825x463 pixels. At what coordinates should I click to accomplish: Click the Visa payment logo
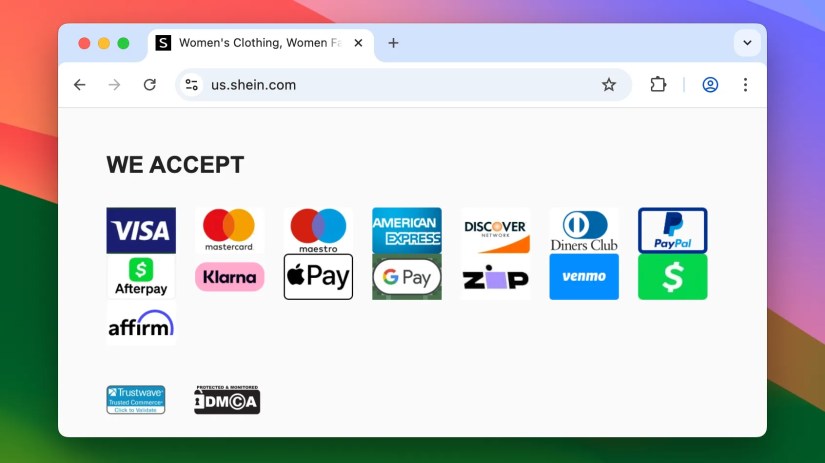[141, 230]
